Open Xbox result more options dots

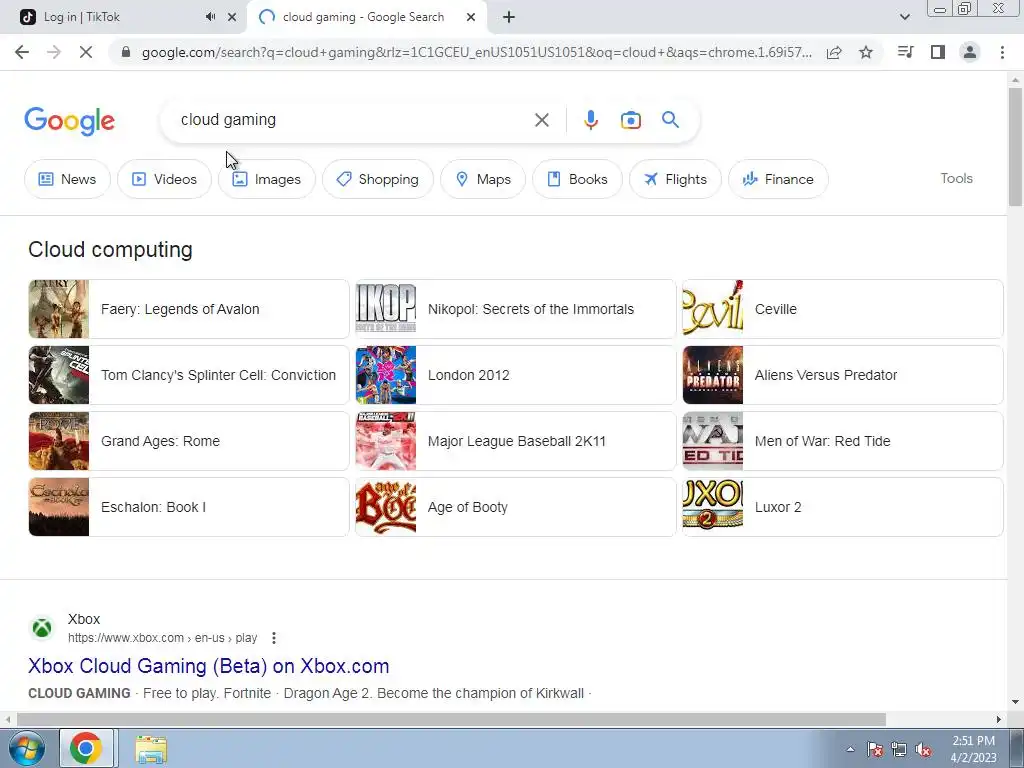pyautogui.click(x=274, y=638)
